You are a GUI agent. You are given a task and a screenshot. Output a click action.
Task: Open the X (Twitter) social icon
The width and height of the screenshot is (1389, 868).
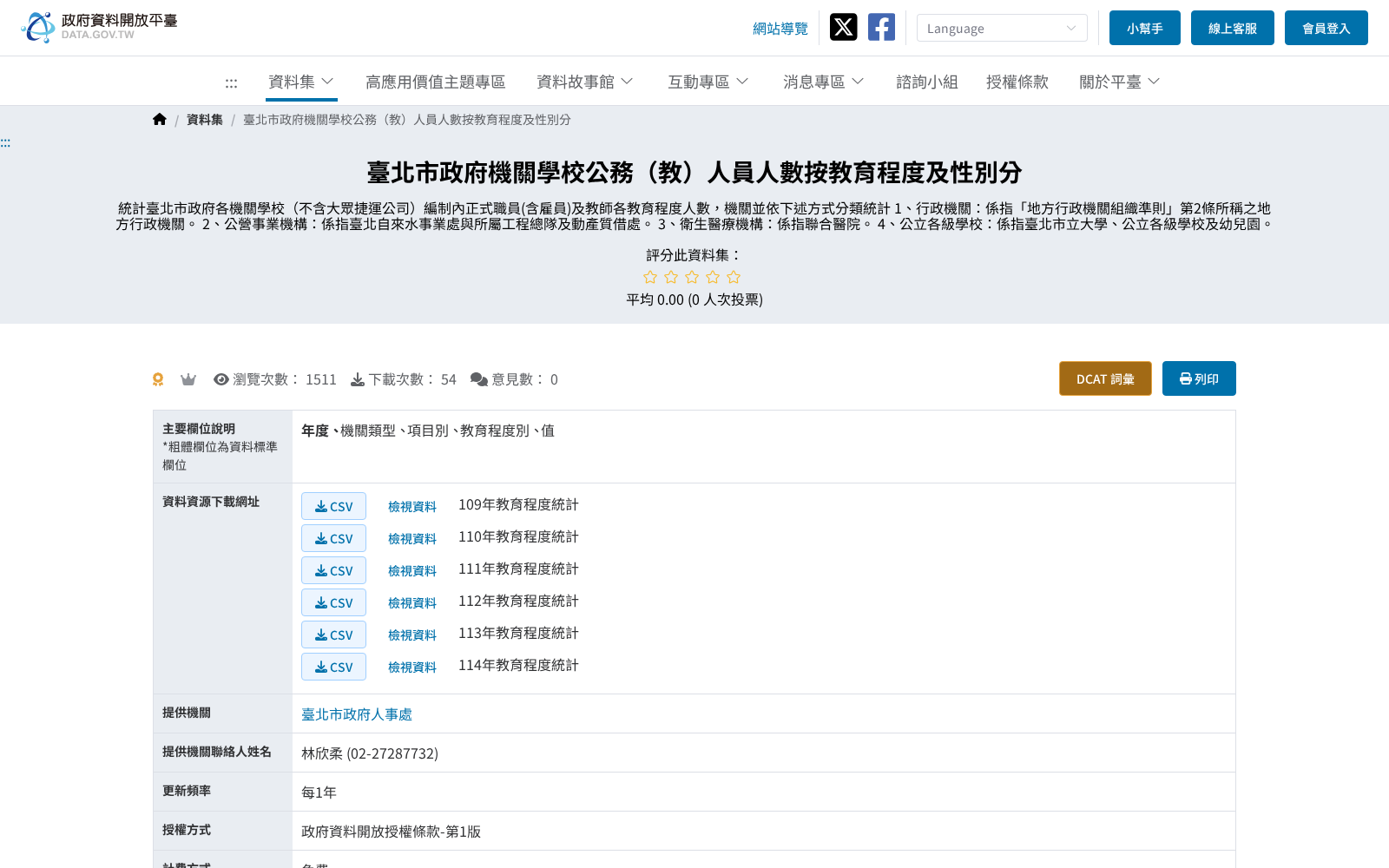[843, 28]
